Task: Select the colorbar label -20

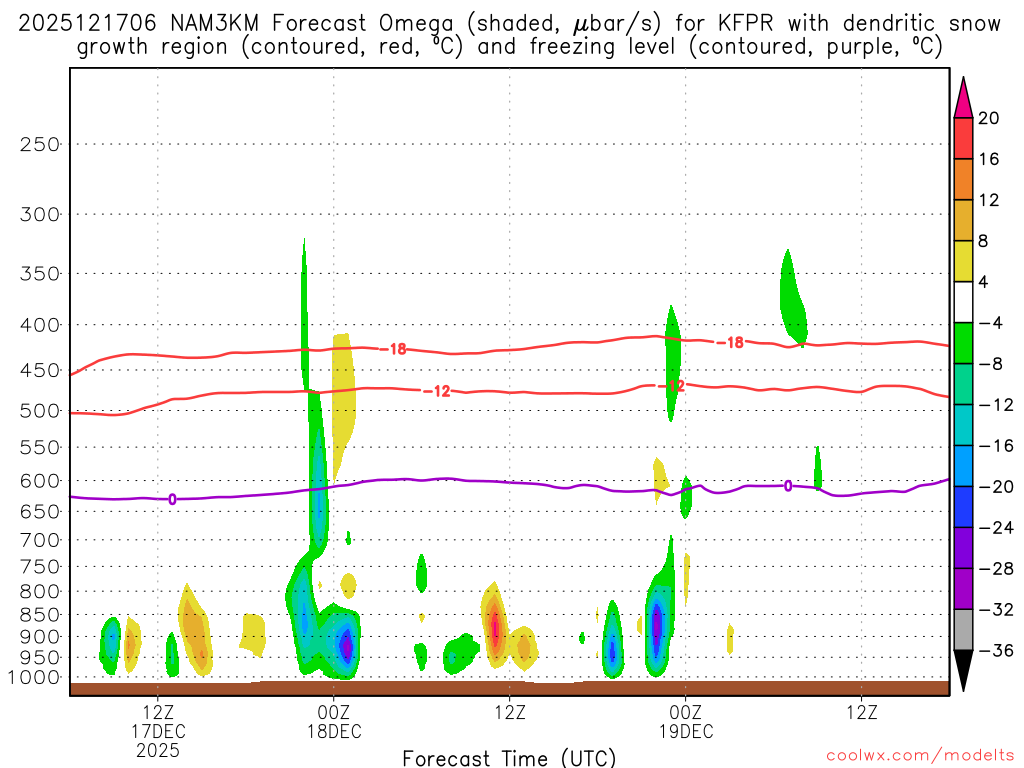Action: 996,487
